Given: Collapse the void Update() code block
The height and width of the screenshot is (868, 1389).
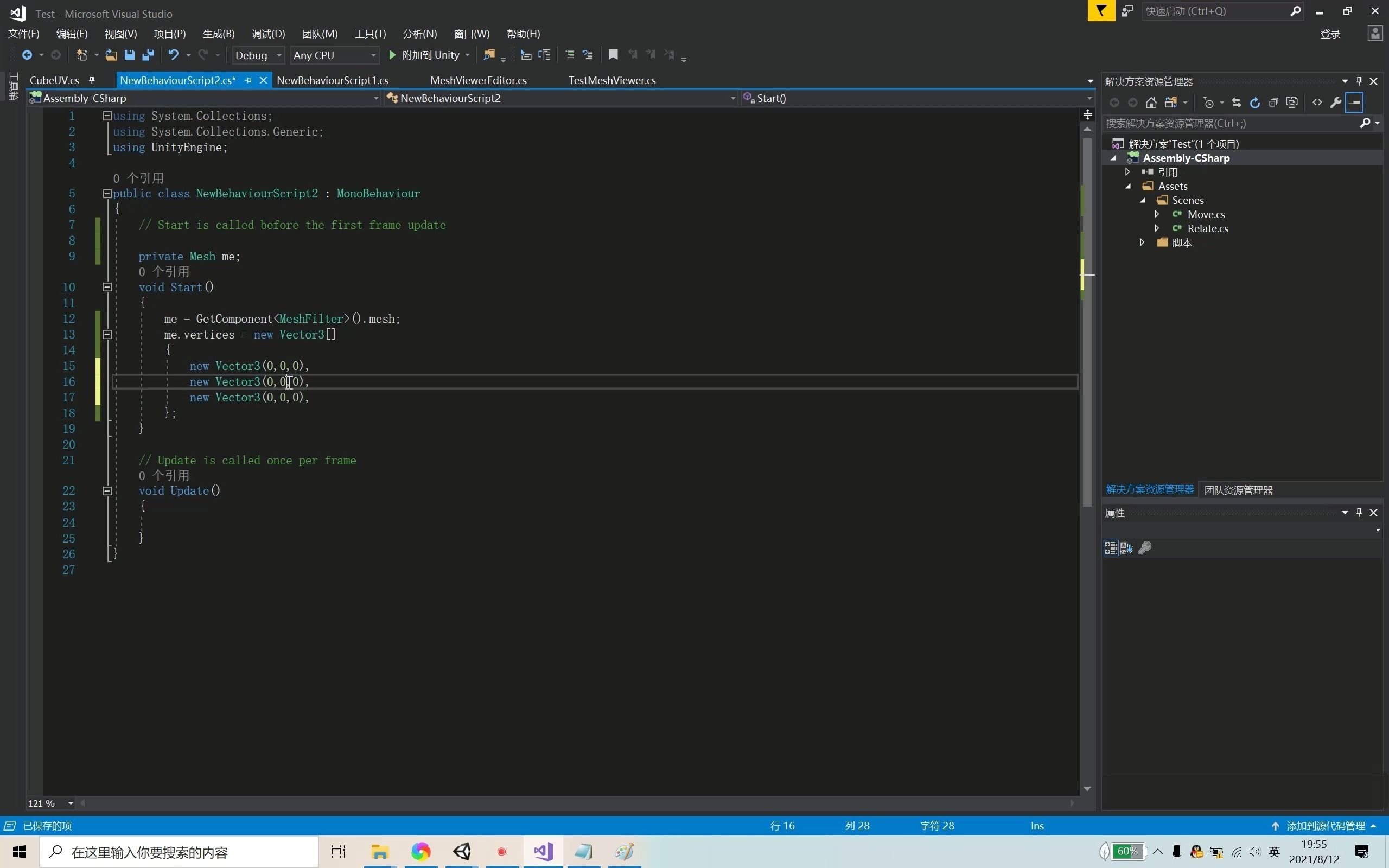Looking at the screenshot, I should pyautogui.click(x=107, y=491).
